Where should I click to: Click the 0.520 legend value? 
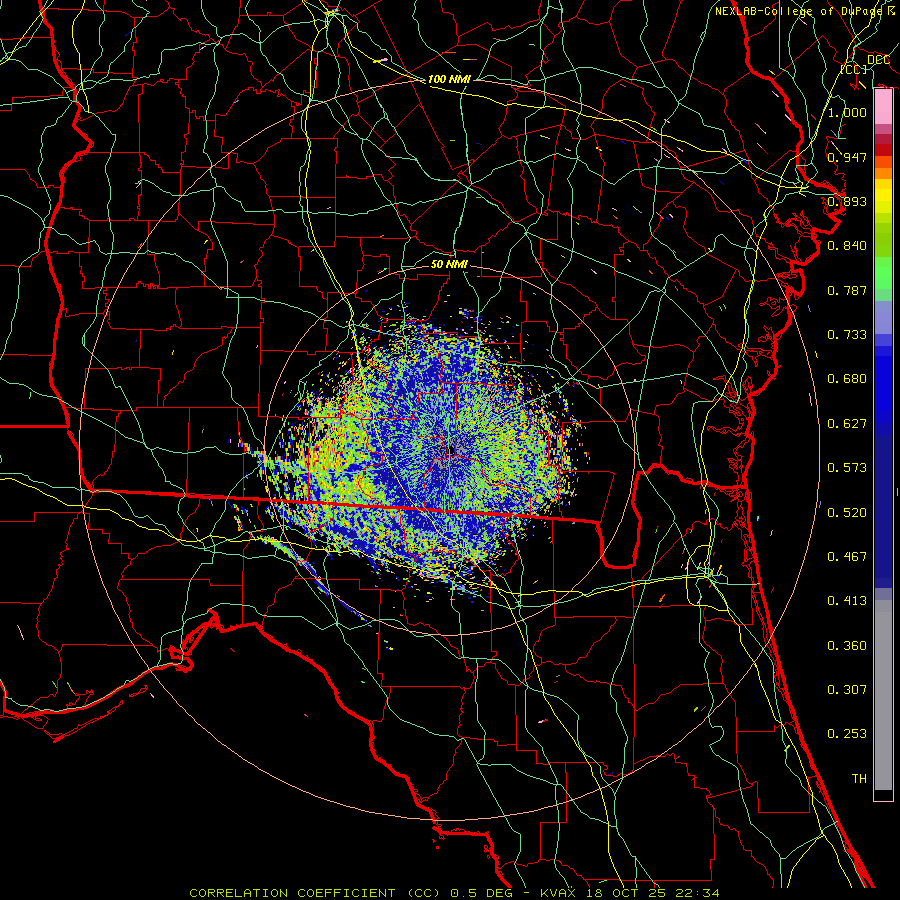pyautogui.click(x=847, y=513)
